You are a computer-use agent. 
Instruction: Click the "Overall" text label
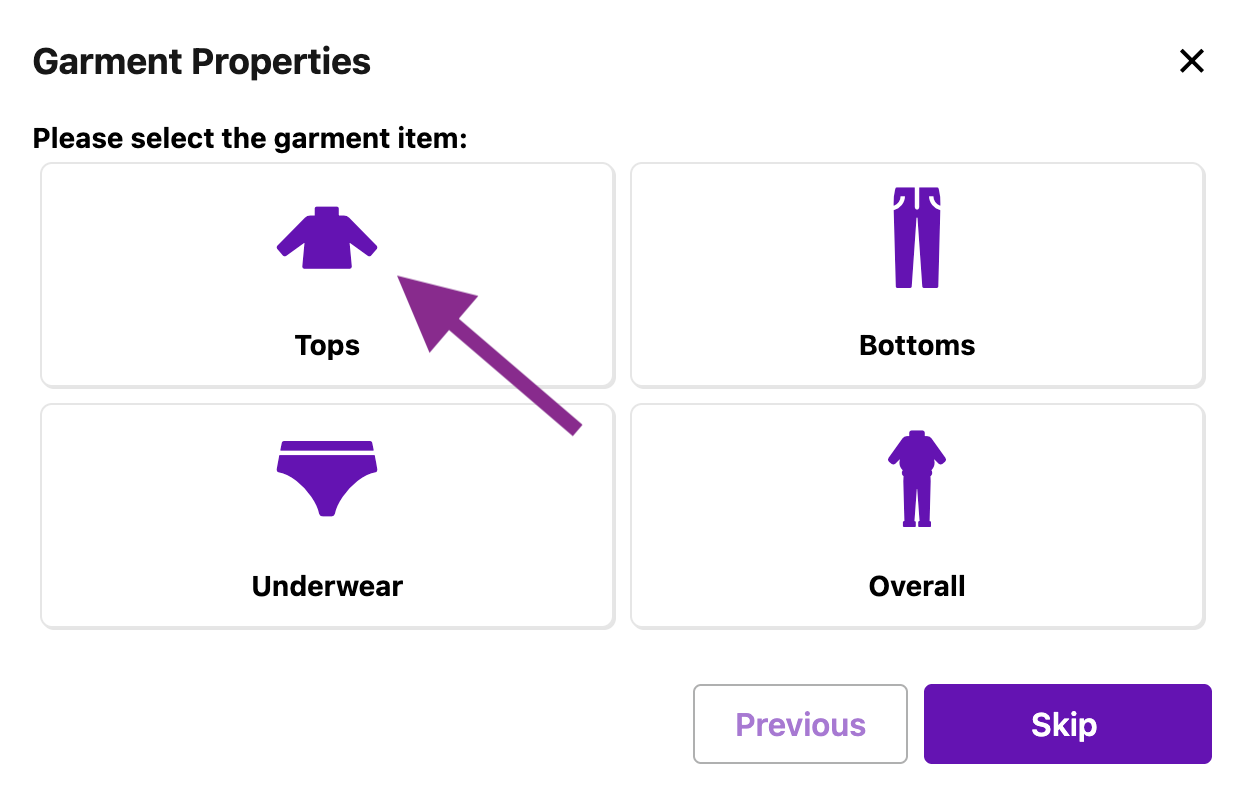(917, 586)
